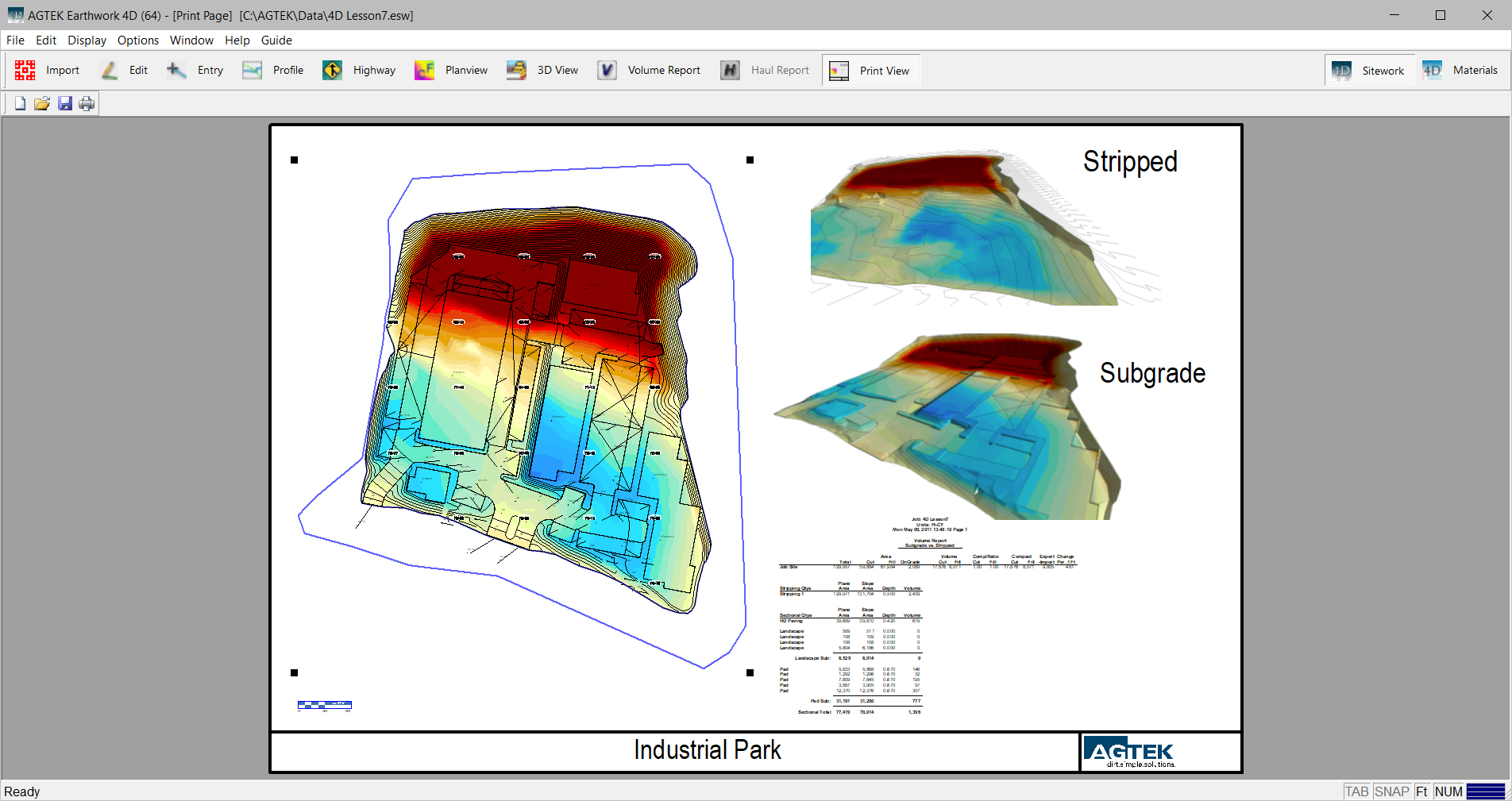Open the File menu
This screenshot has width=1512, height=801.
tap(15, 40)
